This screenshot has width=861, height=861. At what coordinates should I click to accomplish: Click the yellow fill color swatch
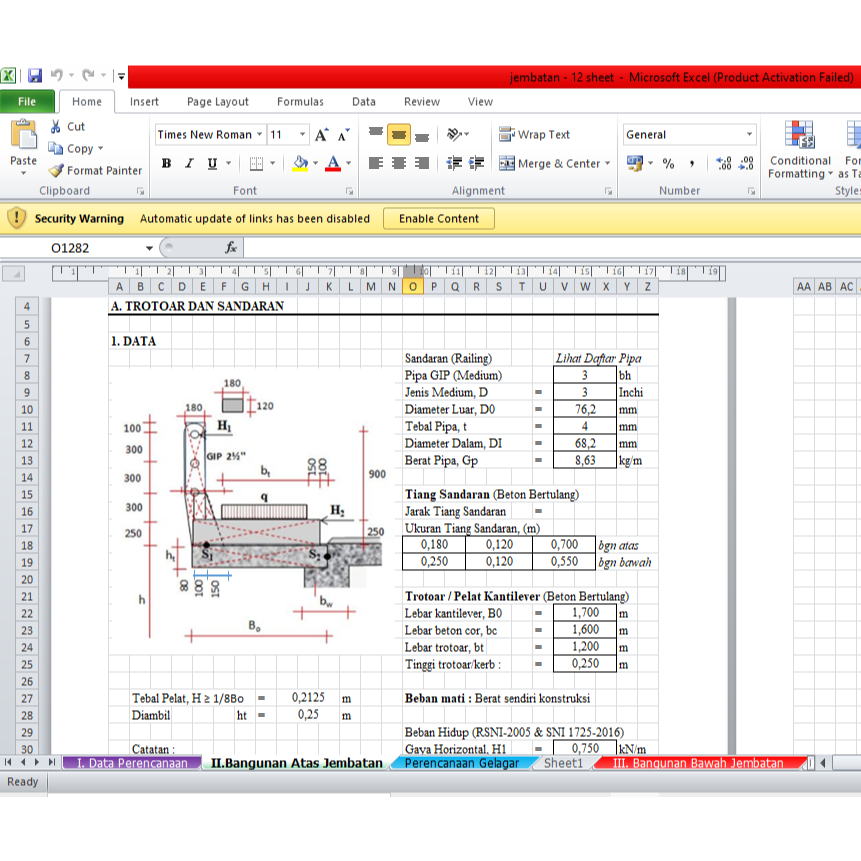(300, 164)
